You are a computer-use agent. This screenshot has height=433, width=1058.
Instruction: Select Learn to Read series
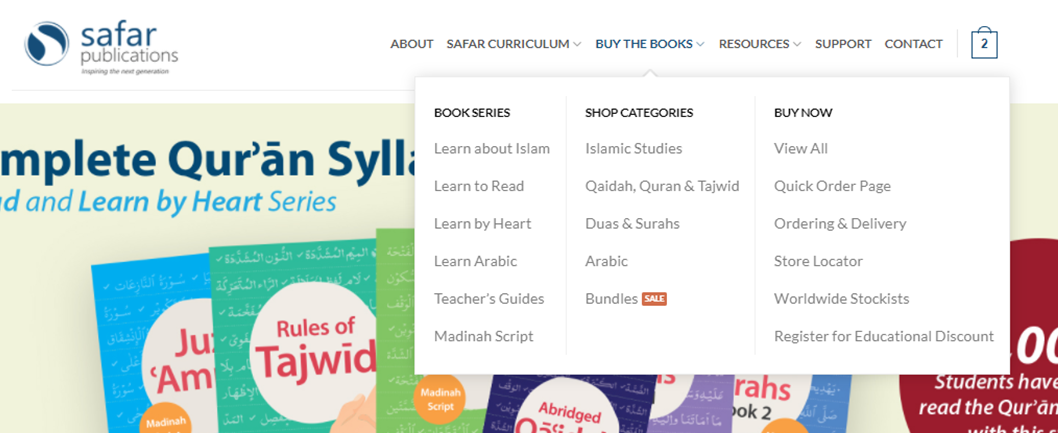click(479, 186)
